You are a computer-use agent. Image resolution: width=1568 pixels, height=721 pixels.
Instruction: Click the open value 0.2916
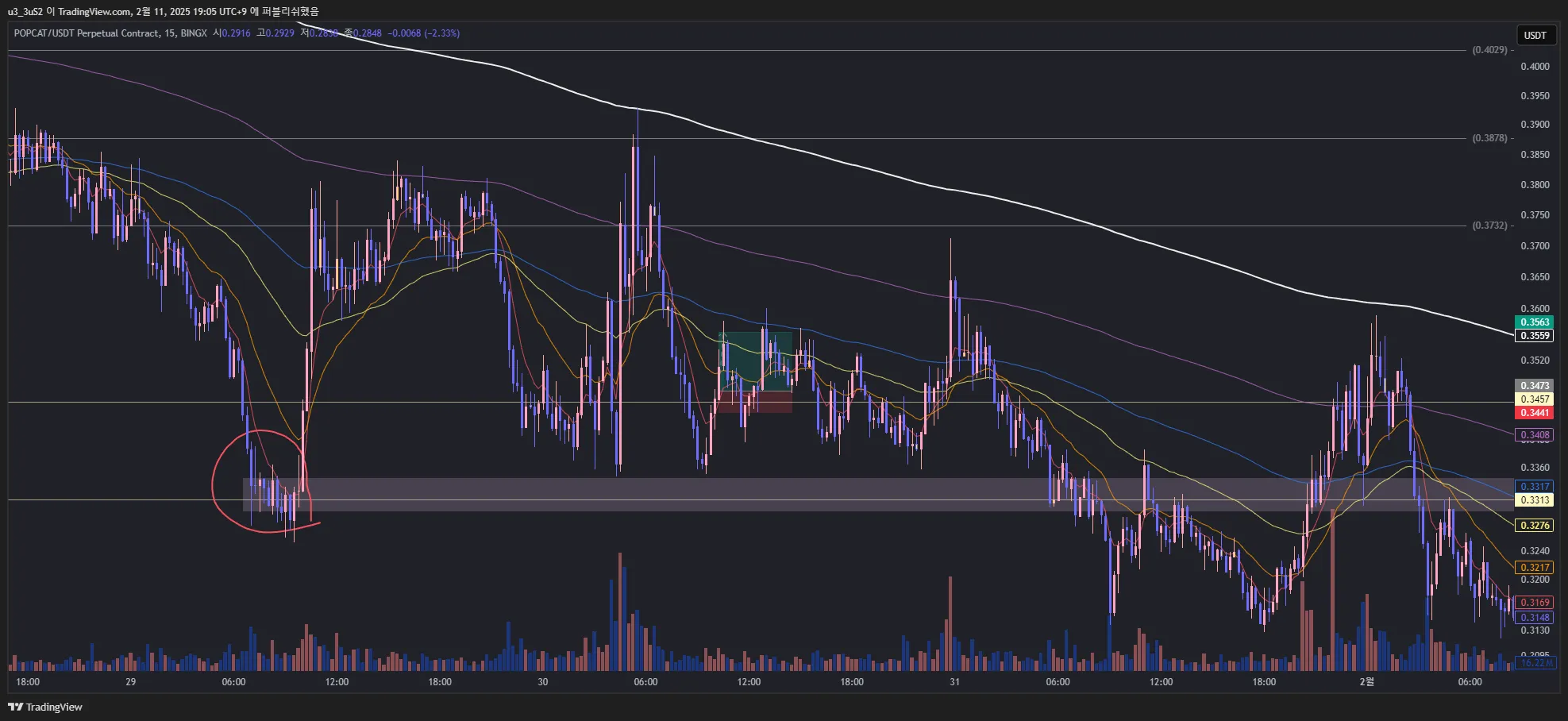[236, 33]
